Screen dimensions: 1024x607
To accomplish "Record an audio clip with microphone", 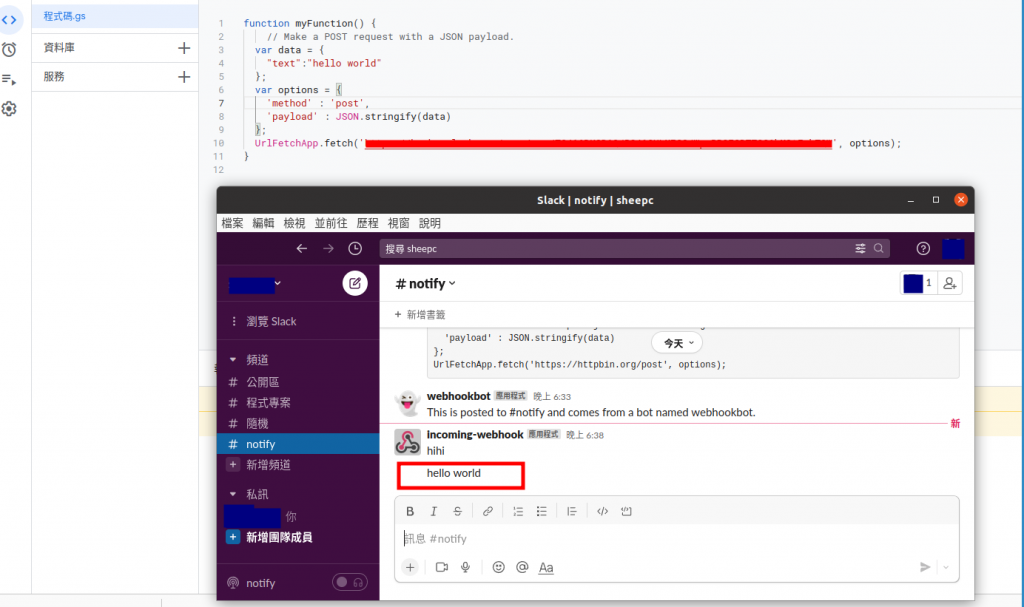I will tap(465, 567).
